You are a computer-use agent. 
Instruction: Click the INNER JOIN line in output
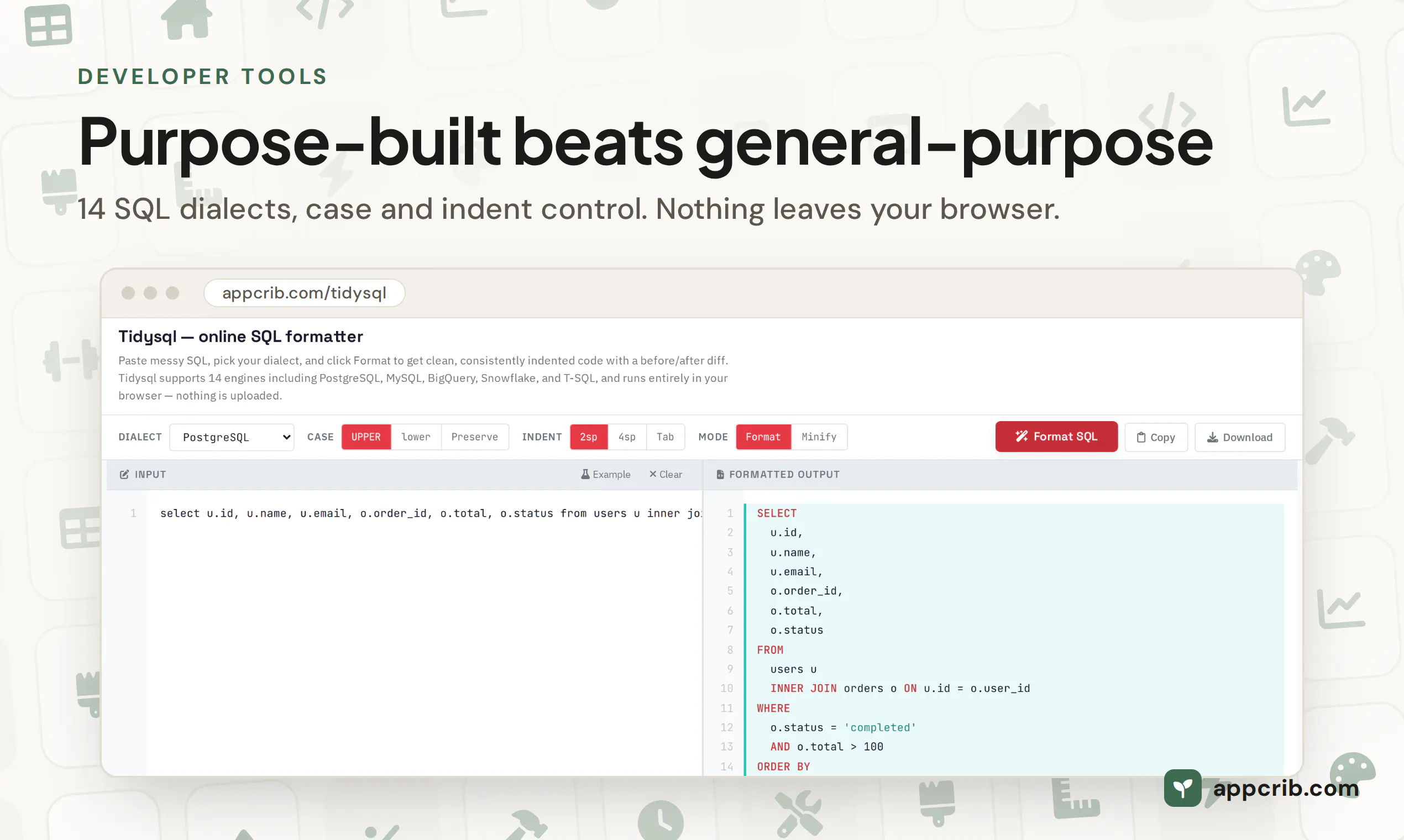click(900, 688)
